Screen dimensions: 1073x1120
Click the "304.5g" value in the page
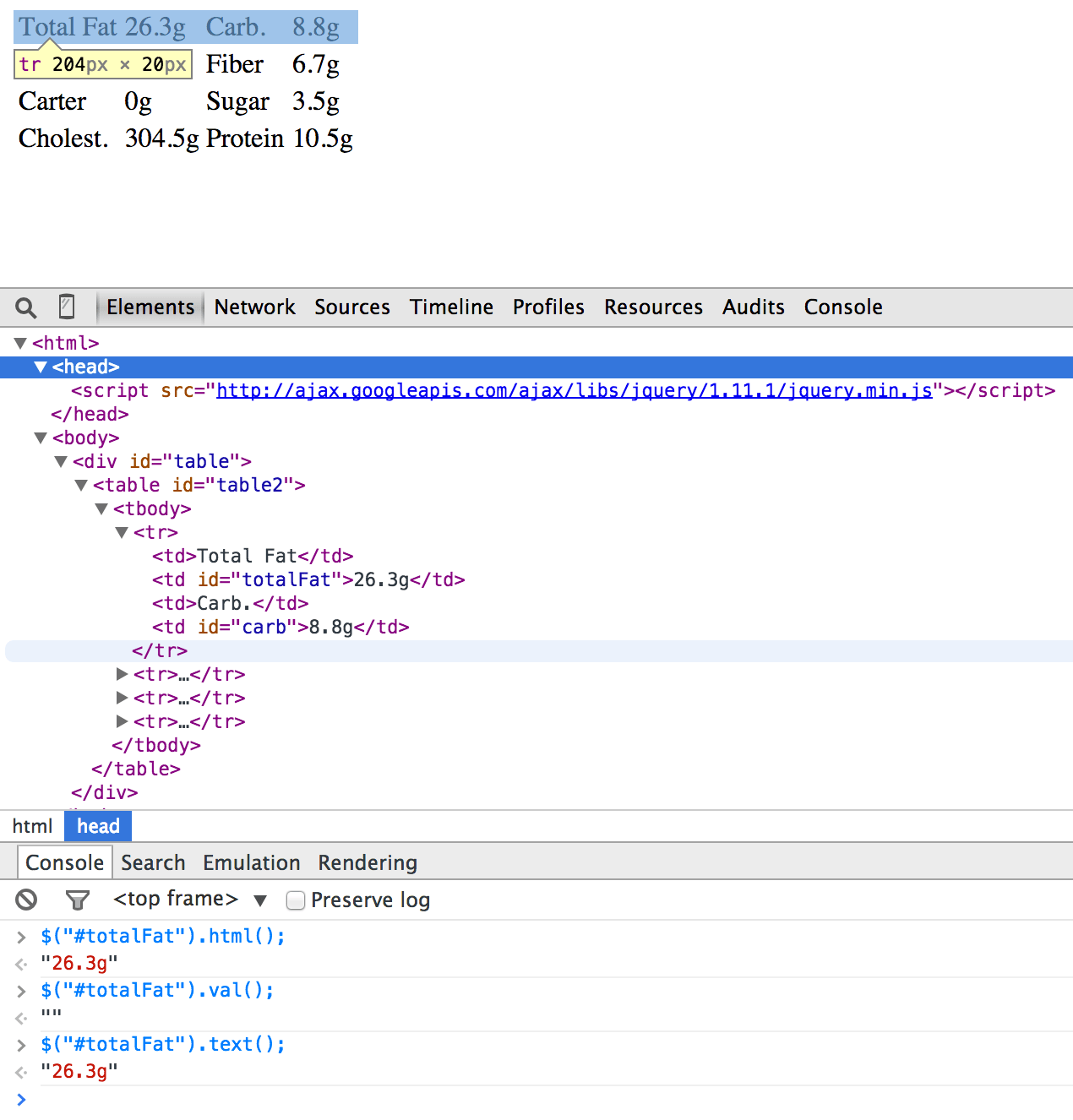point(162,138)
